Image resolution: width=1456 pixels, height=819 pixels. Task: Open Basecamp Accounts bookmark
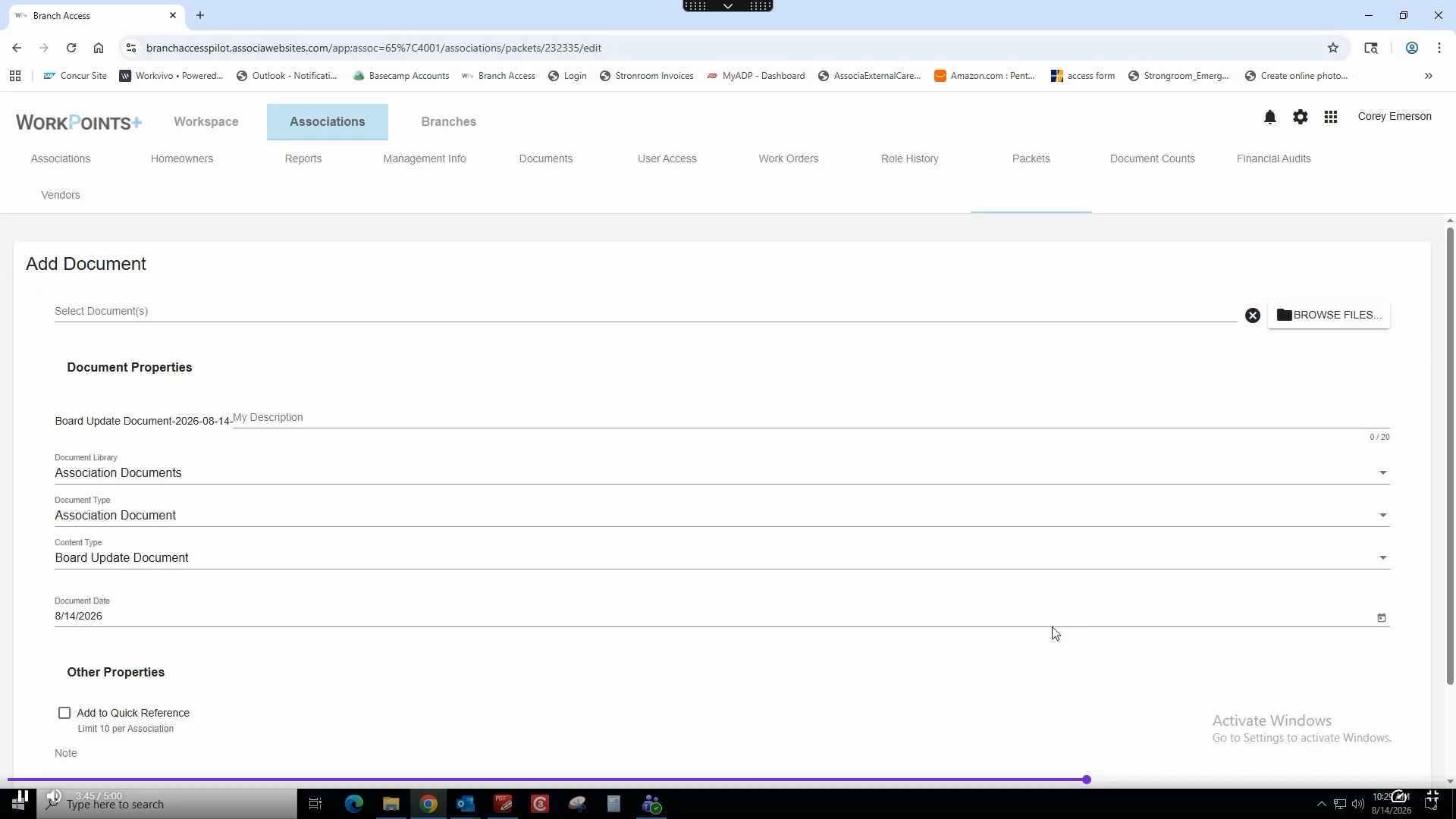pyautogui.click(x=401, y=76)
